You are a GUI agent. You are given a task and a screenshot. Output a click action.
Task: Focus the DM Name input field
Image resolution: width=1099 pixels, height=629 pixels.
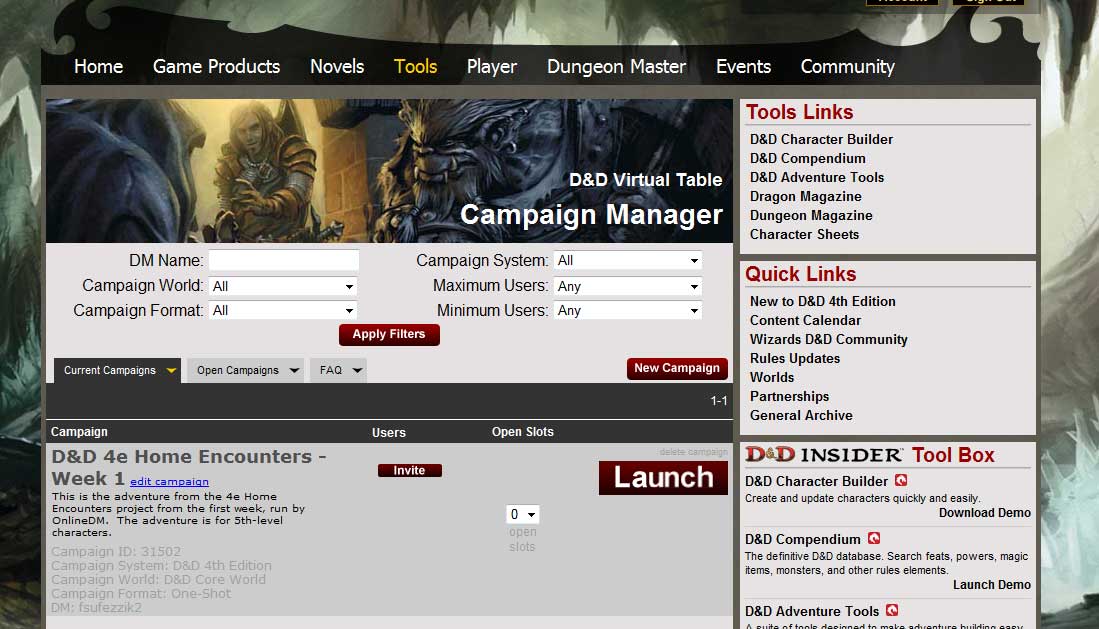pyautogui.click(x=283, y=260)
